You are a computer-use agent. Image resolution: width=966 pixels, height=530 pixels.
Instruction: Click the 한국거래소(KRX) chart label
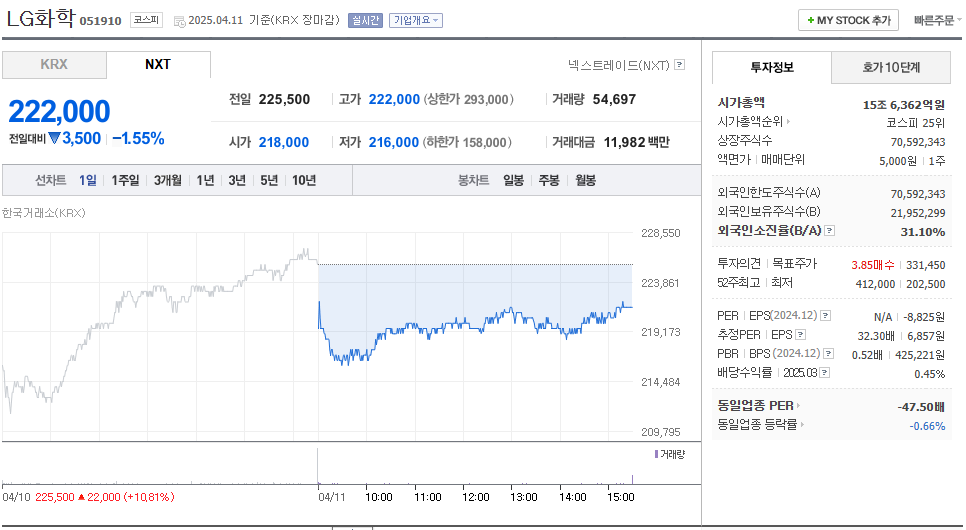tap(44, 213)
